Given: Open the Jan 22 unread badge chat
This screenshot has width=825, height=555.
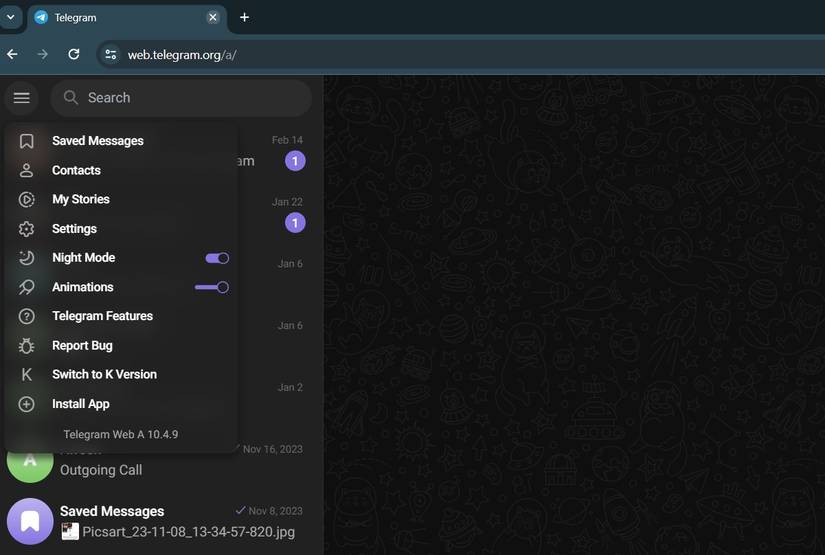Looking at the screenshot, I should (295, 223).
